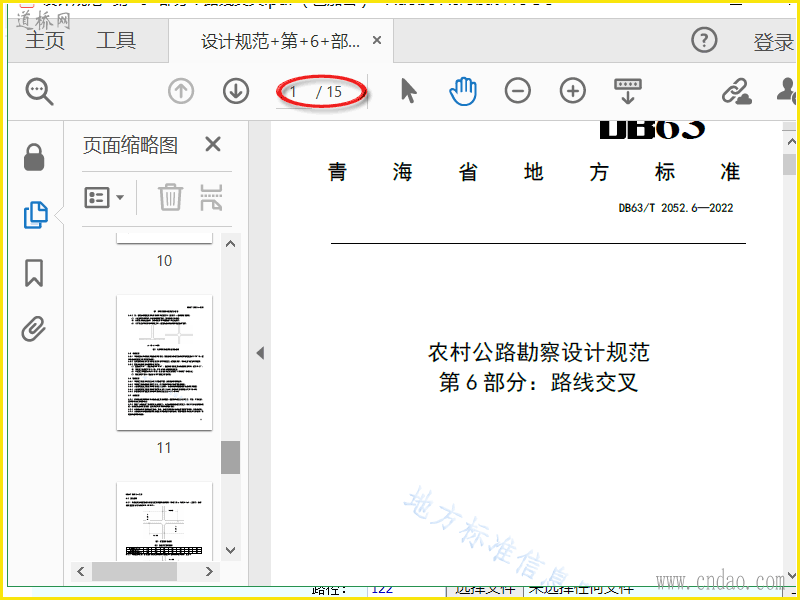The height and width of the screenshot is (600, 800).
Task: Open the attachments paperclip icon
Action: pyautogui.click(x=34, y=329)
